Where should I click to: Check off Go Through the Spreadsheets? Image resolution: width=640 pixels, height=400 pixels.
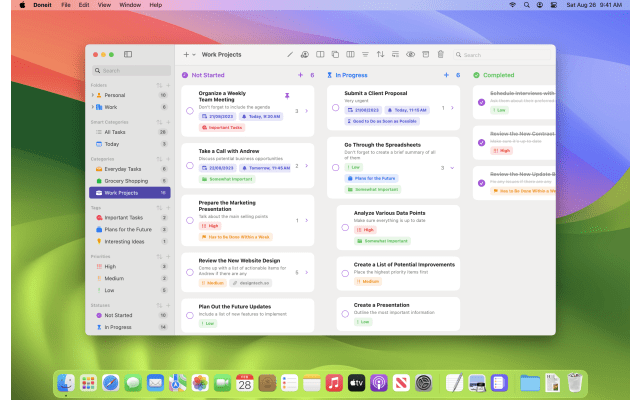click(x=336, y=167)
